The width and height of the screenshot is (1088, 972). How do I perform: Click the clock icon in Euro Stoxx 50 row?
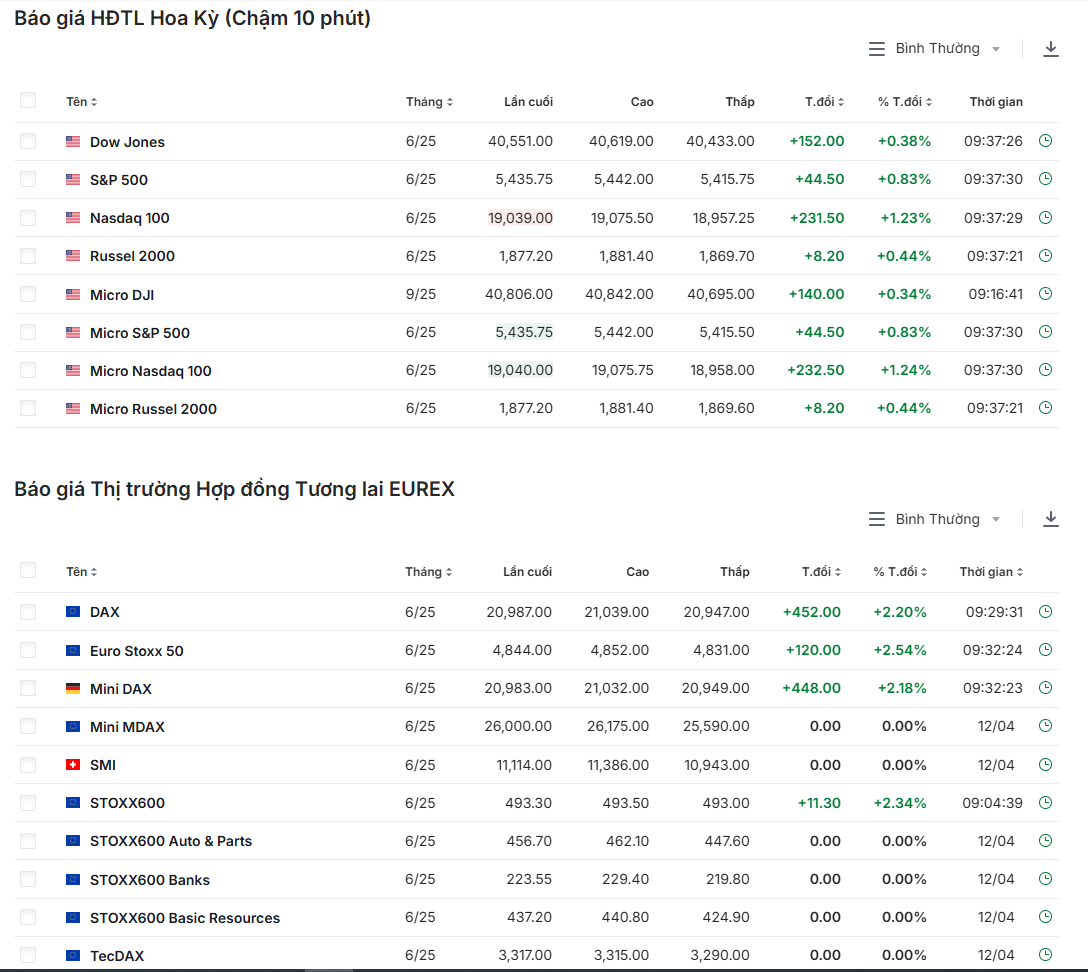tap(1046, 650)
